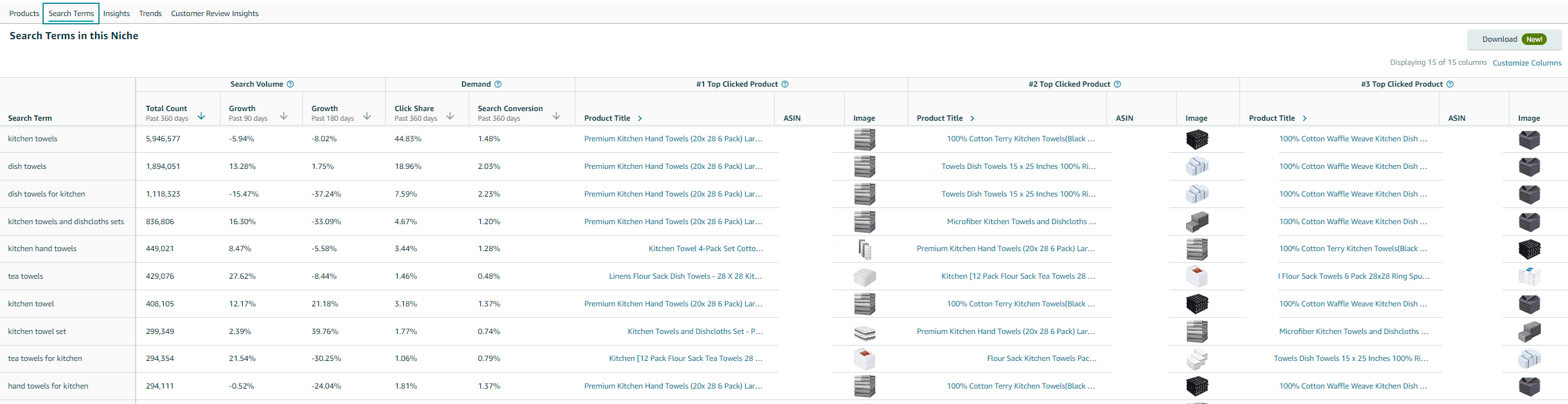Viewport: 1568px width, 404px height.
Task: Open #2 product link in dish towels row
Action: click(1018, 166)
